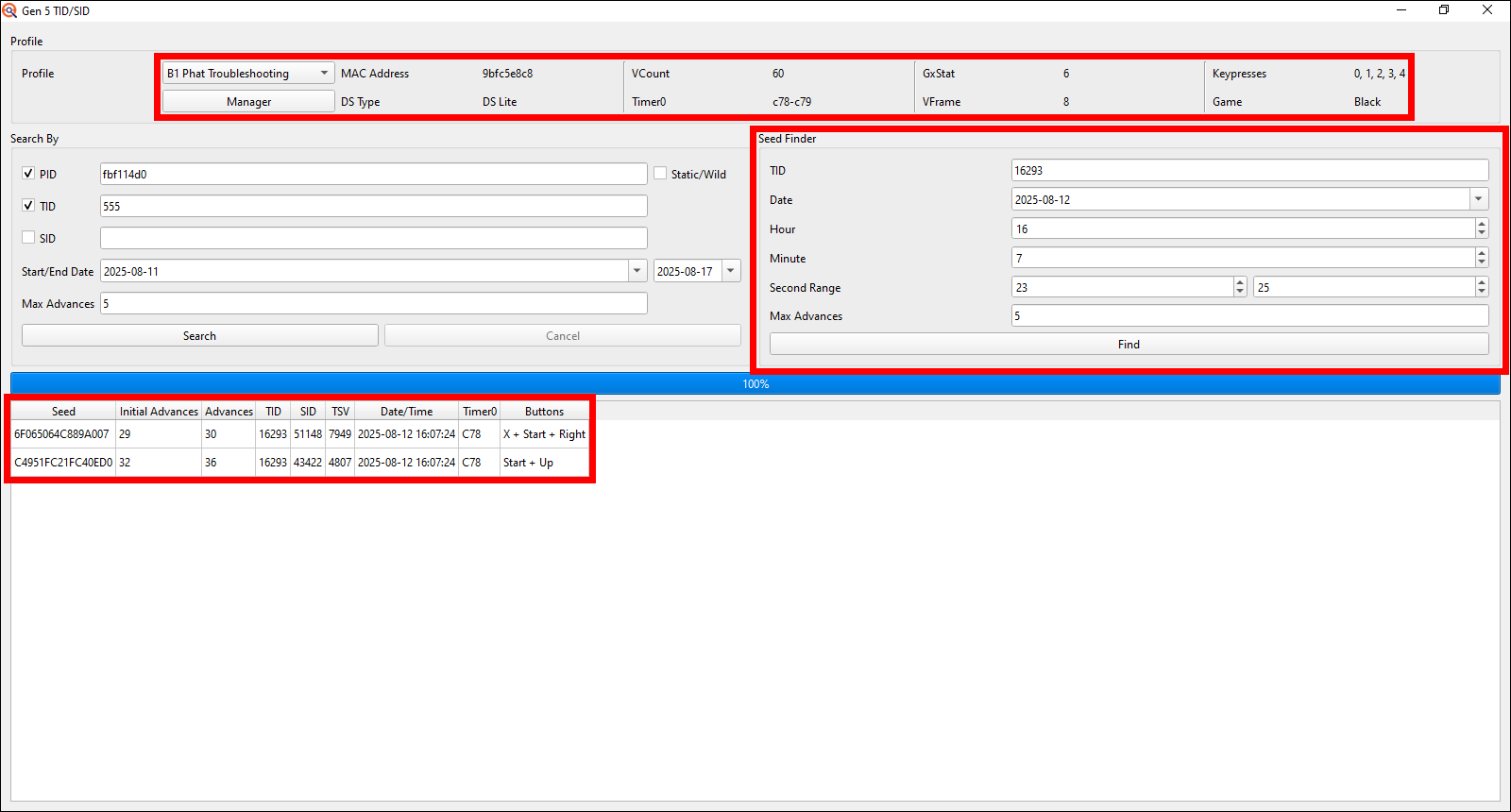Click the Find button in Seed Finder
Viewport: 1511px width, 812px height.
click(1129, 345)
